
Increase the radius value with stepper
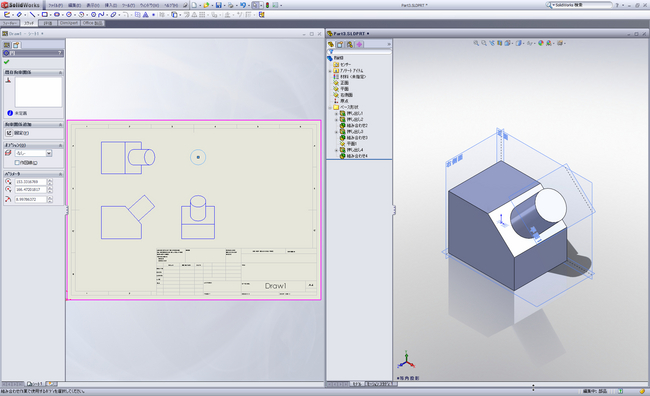(50, 198)
